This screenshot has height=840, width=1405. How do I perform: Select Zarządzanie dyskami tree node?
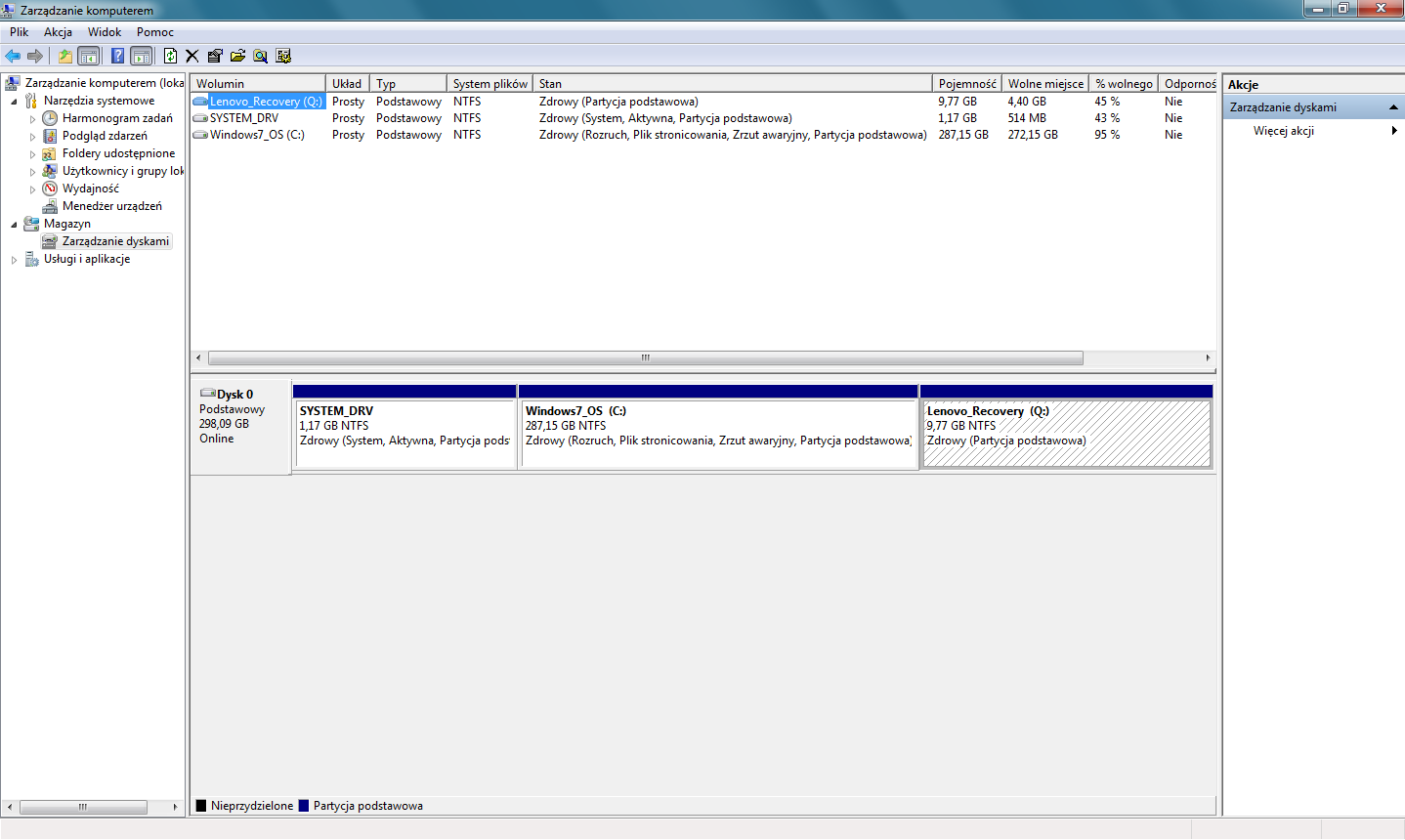pyautogui.click(x=115, y=241)
